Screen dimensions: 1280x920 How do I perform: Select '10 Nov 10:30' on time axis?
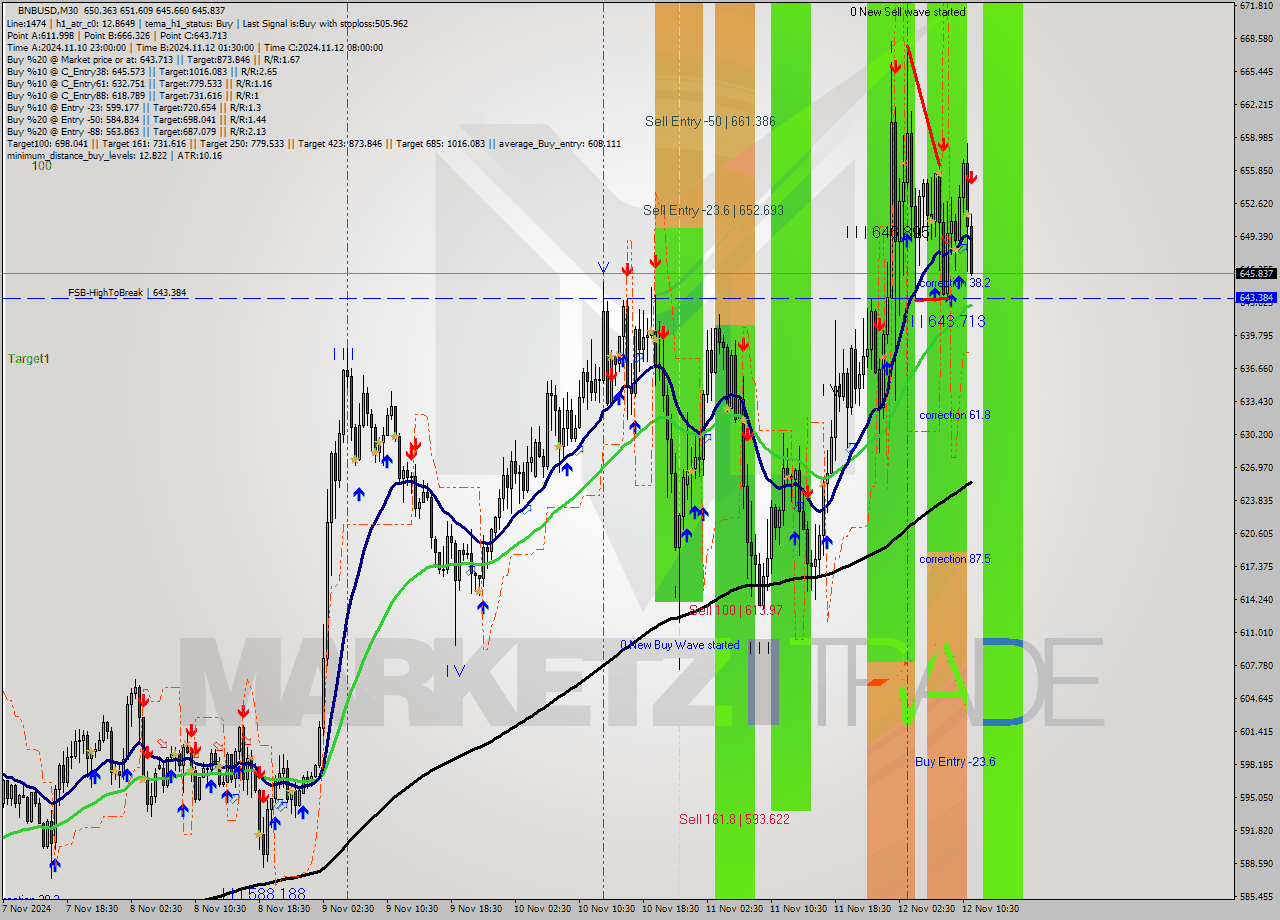(x=605, y=910)
